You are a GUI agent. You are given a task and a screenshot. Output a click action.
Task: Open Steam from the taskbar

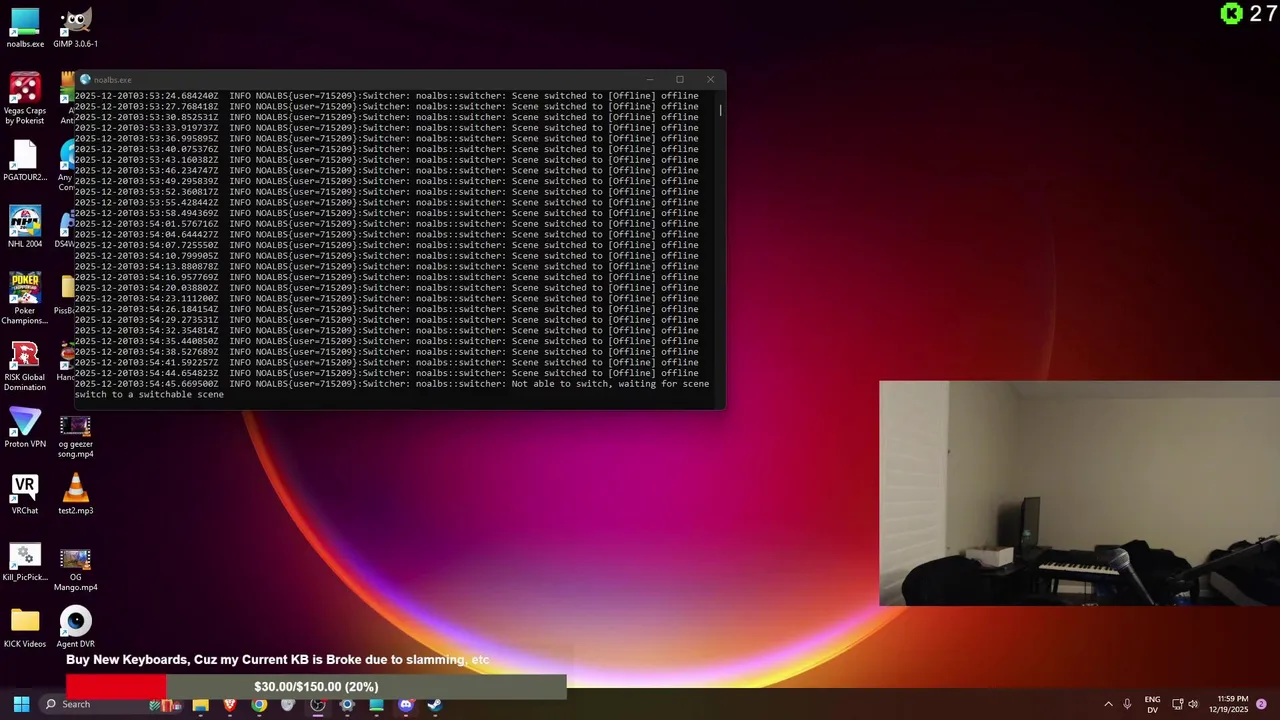click(434, 704)
